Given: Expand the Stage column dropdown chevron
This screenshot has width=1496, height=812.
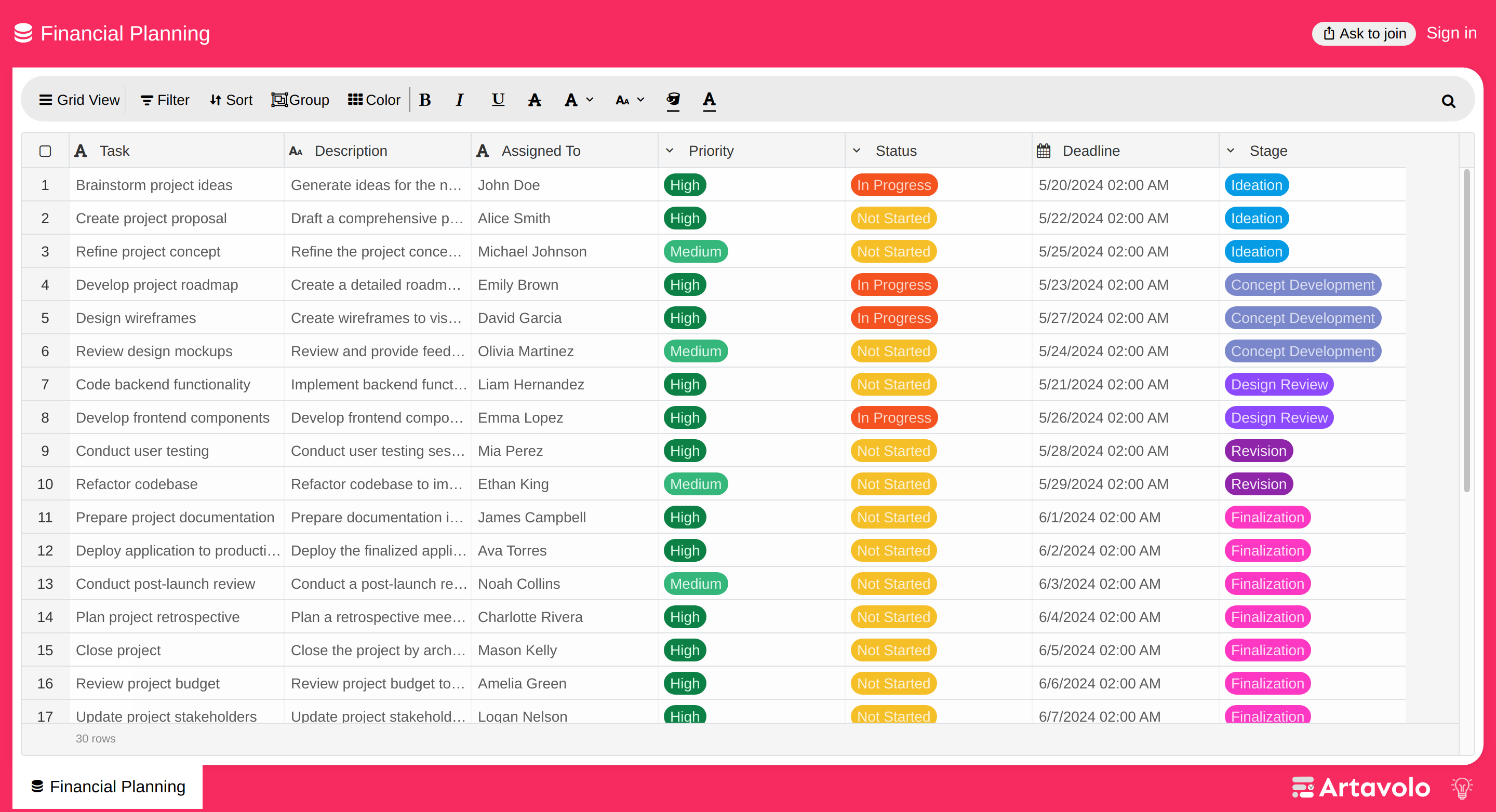Looking at the screenshot, I should [1231, 151].
